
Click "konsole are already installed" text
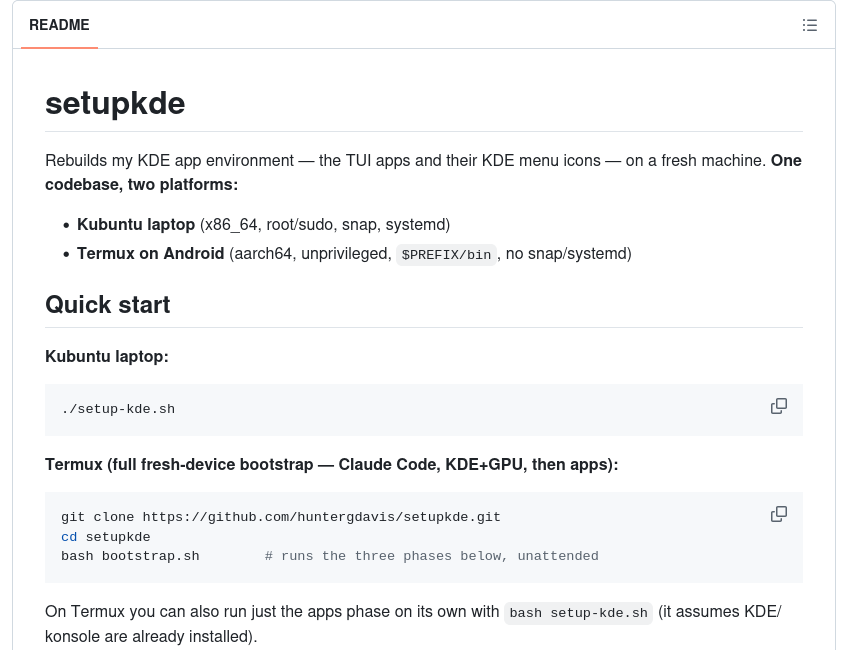[x=149, y=637]
